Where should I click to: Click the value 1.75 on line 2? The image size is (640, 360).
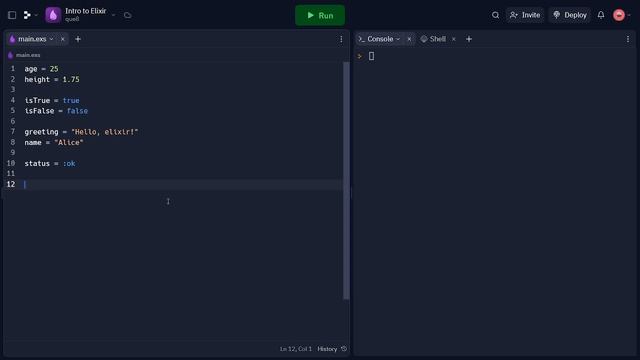tap(71, 80)
